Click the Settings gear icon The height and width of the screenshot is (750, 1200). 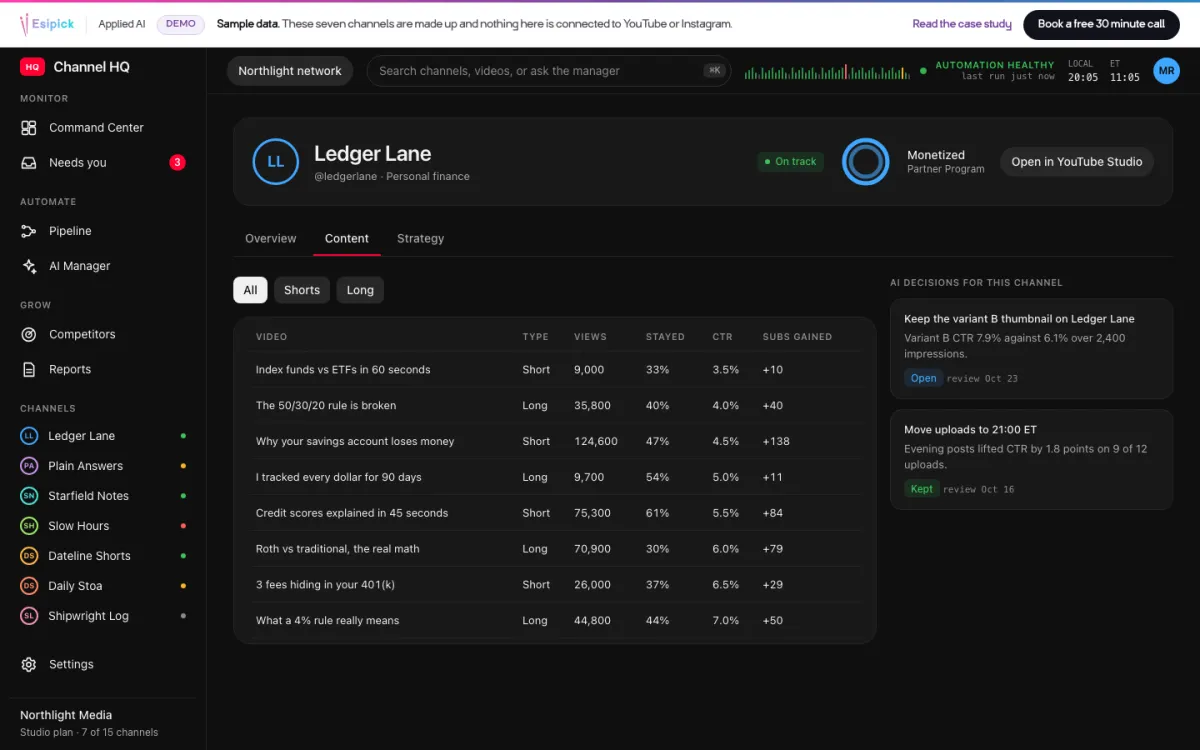29,665
